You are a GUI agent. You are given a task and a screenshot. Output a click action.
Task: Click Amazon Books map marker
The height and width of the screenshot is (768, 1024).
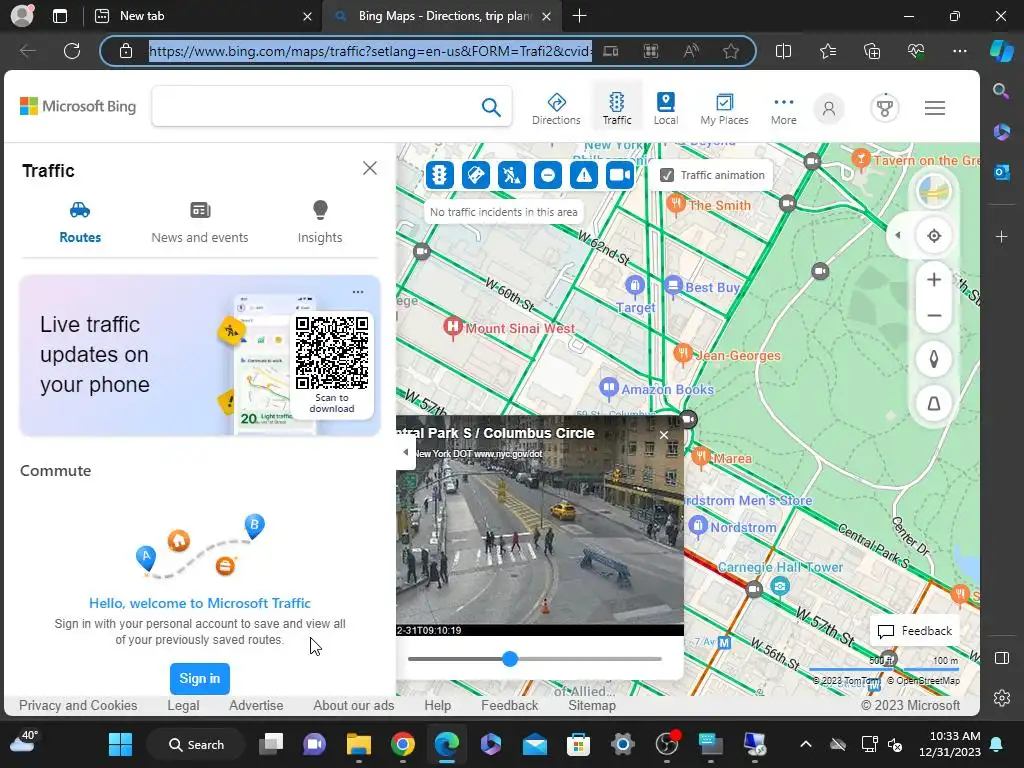click(609, 388)
